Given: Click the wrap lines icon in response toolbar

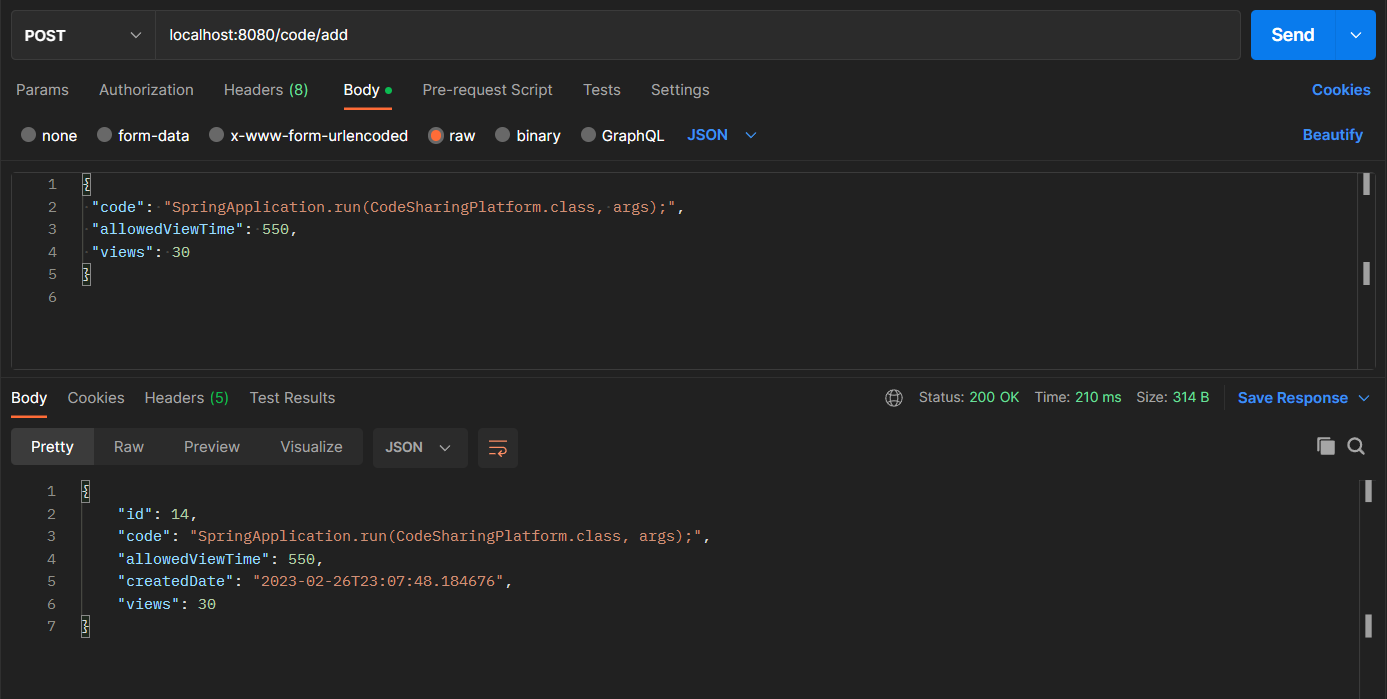Looking at the screenshot, I should point(498,448).
